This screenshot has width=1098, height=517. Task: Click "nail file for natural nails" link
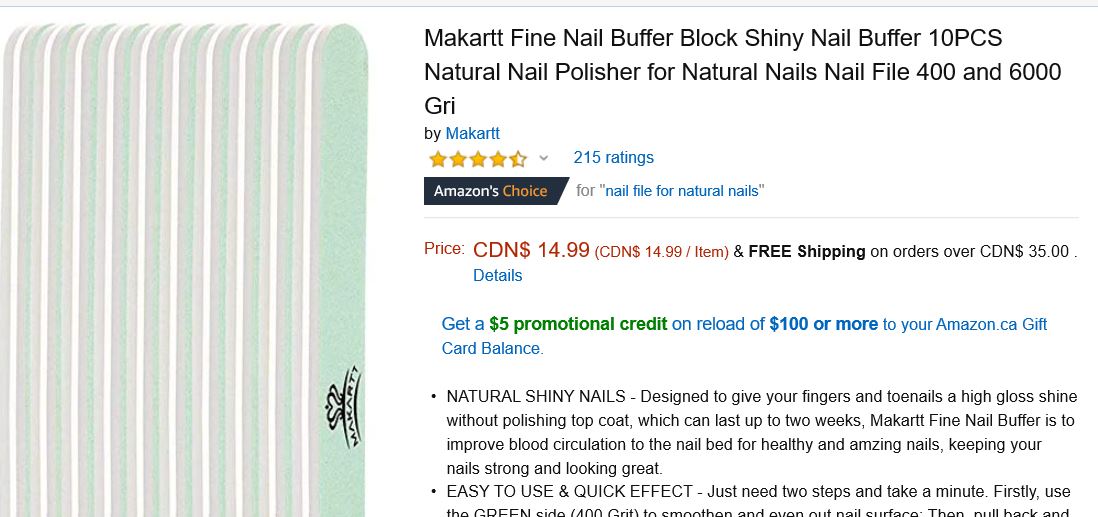(x=682, y=191)
